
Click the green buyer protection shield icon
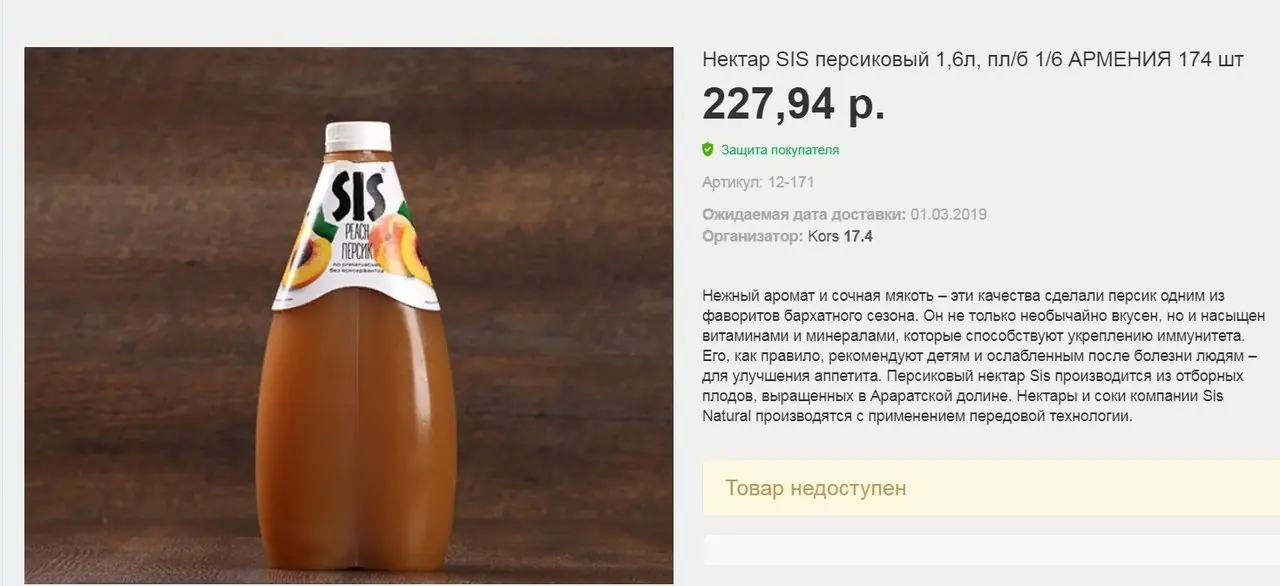coord(708,150)
